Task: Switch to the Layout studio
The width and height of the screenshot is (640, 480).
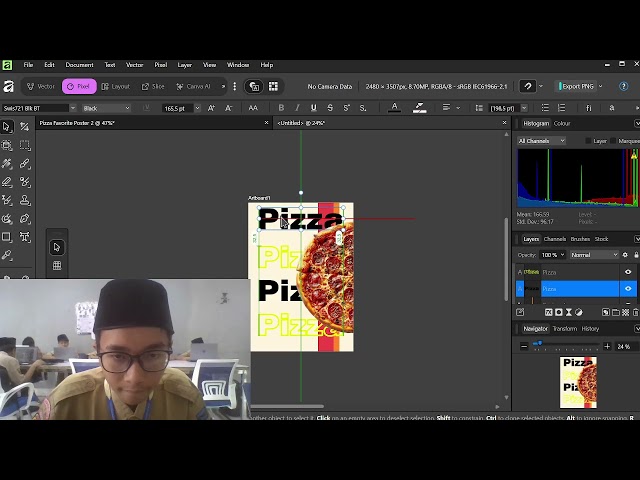Action: tap(116, 86)
